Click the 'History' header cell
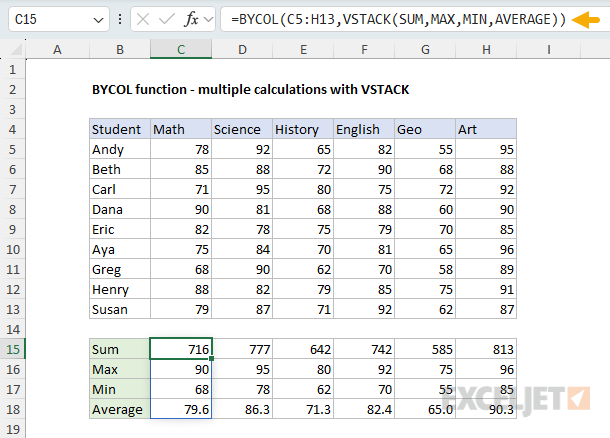The width and height of the screenshot is (610, 438). (x=303, y=129)
